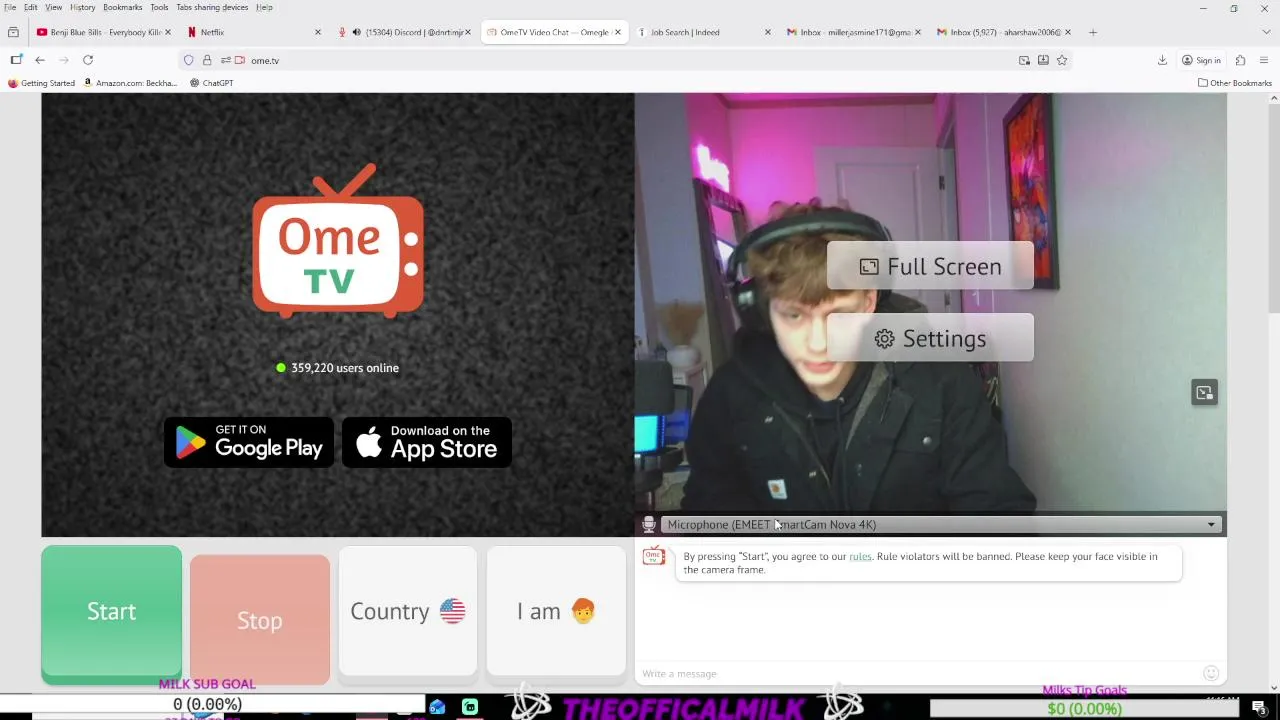Open the taskbar notification center icon

[x=1260, y=708]
